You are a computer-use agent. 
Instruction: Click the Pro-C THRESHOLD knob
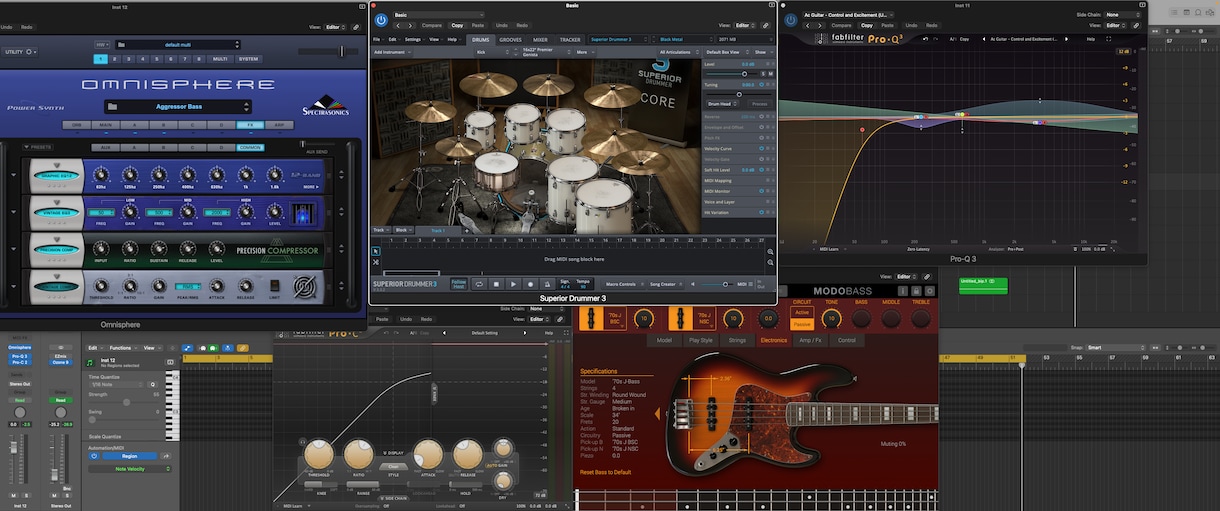(318, 455)
